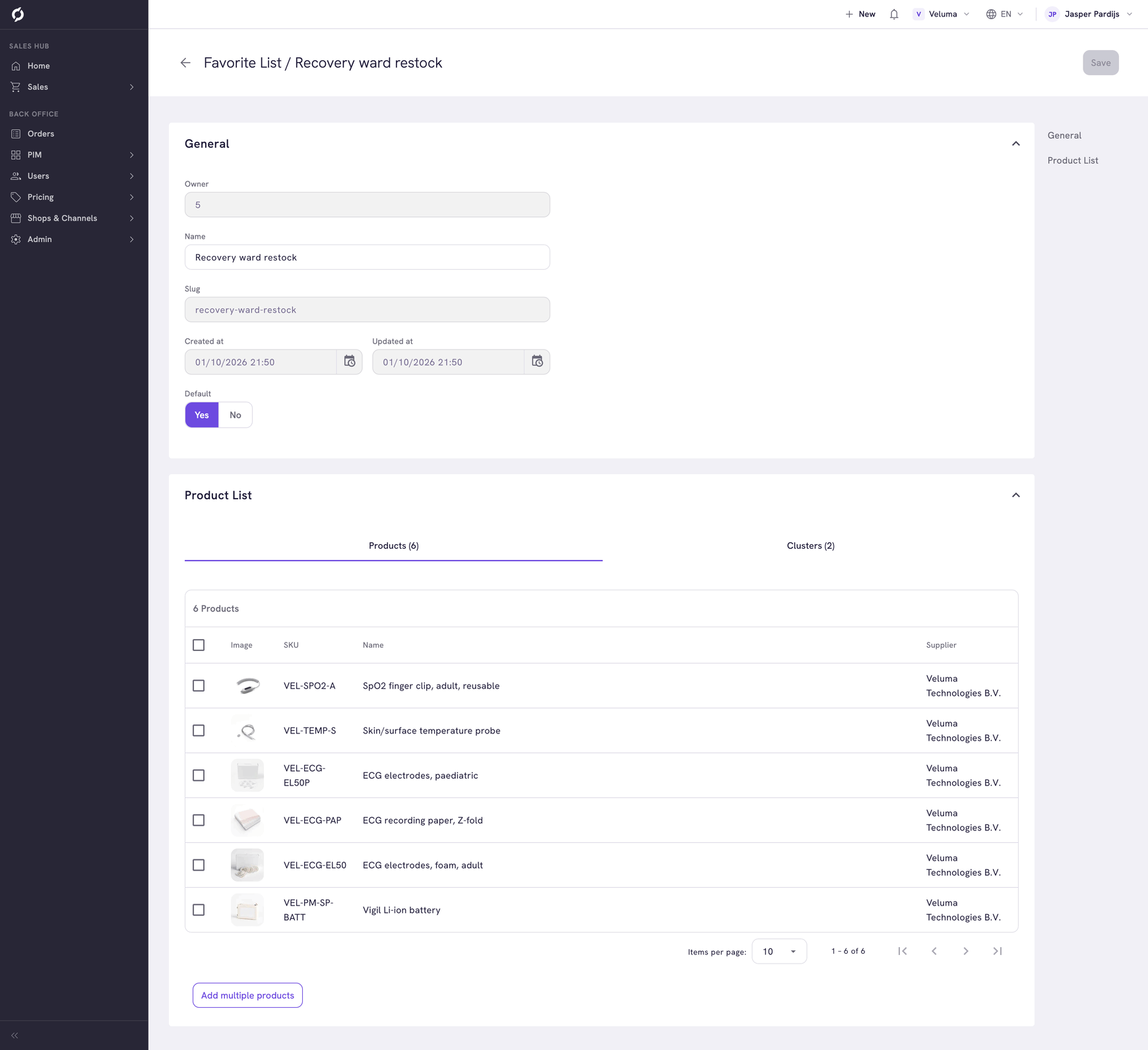The image size is (1148, 1050).
Task: Check the VEL-PM-SP-BATT row checkbox
Action: (x=199, y=910)
